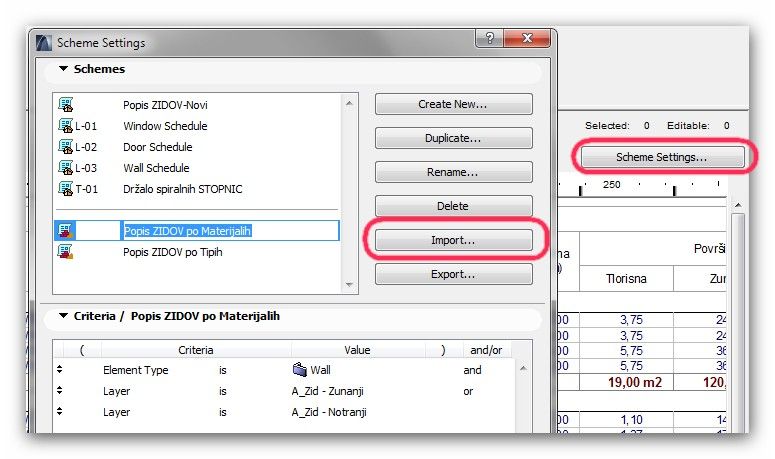Select the Wall Schedule scheme
Screen dimensions: 775x459
pos(156,168)
